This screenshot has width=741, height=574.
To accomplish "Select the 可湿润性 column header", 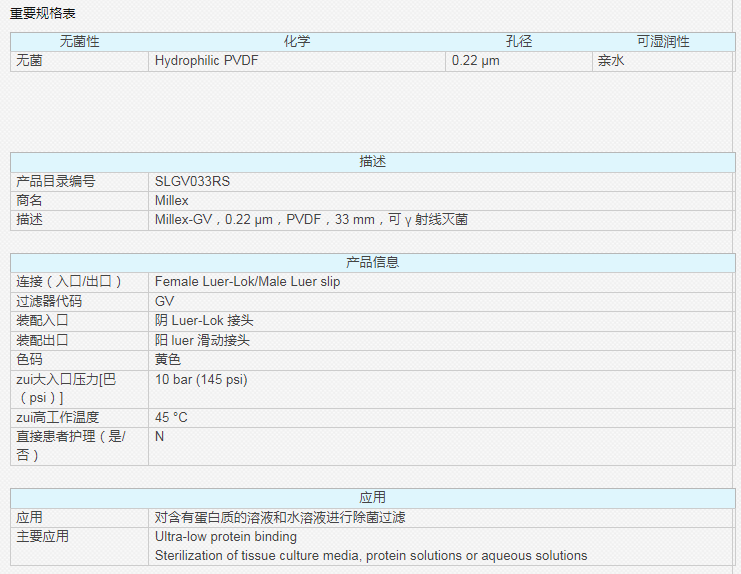I will (663, 42).
